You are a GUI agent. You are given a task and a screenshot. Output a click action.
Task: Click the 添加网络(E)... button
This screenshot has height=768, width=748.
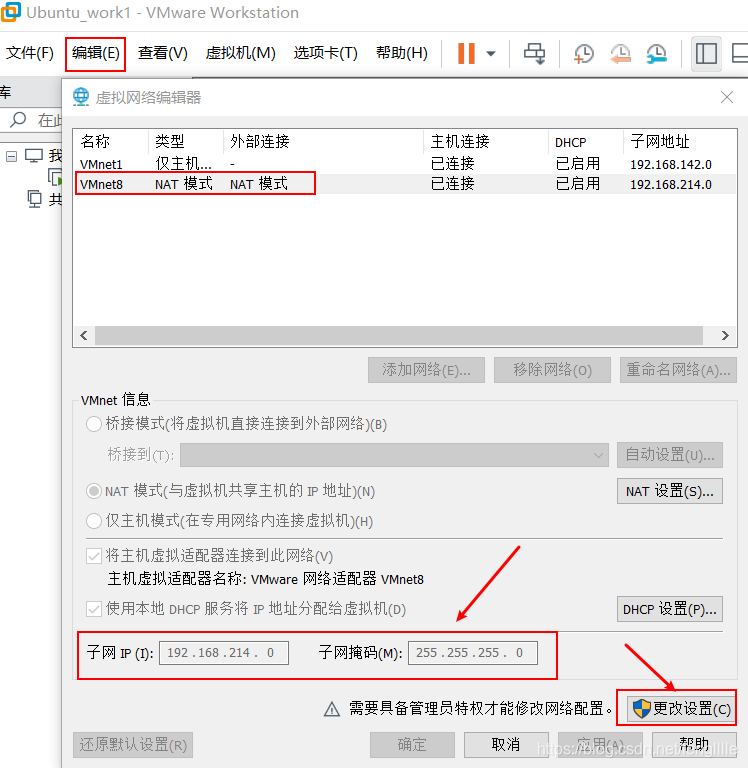(x=426, y=370)
